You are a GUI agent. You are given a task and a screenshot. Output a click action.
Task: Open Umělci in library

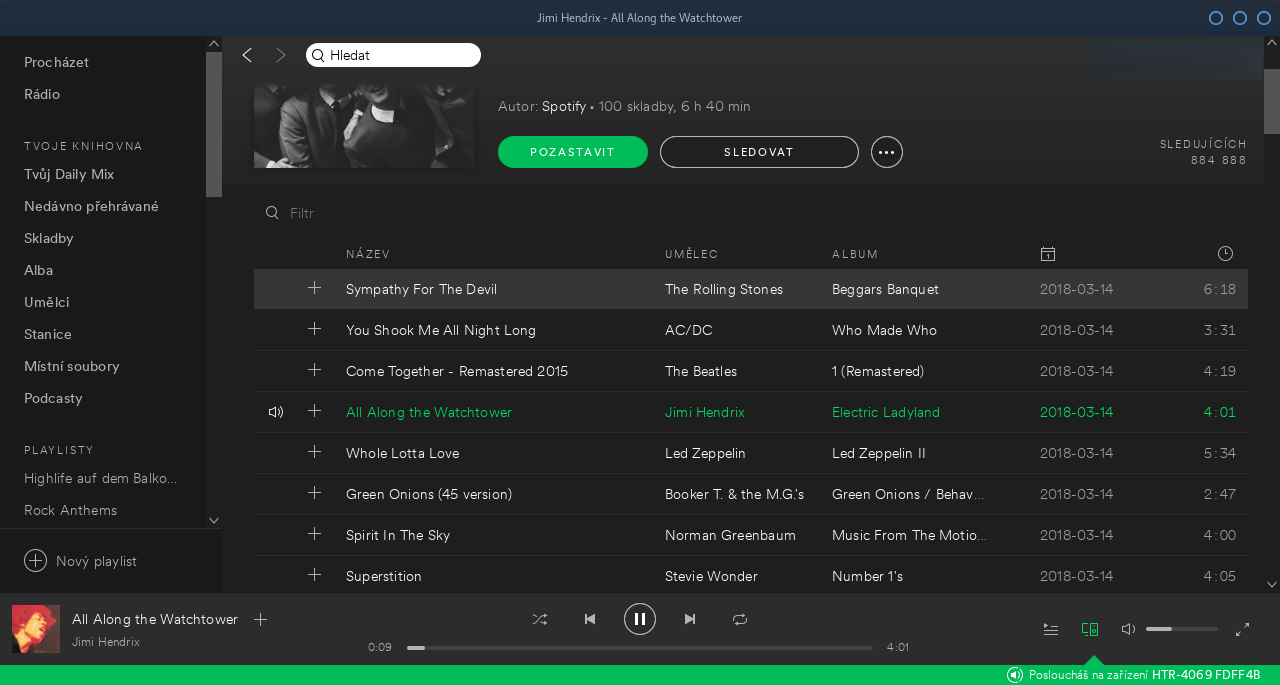point(47,302)
